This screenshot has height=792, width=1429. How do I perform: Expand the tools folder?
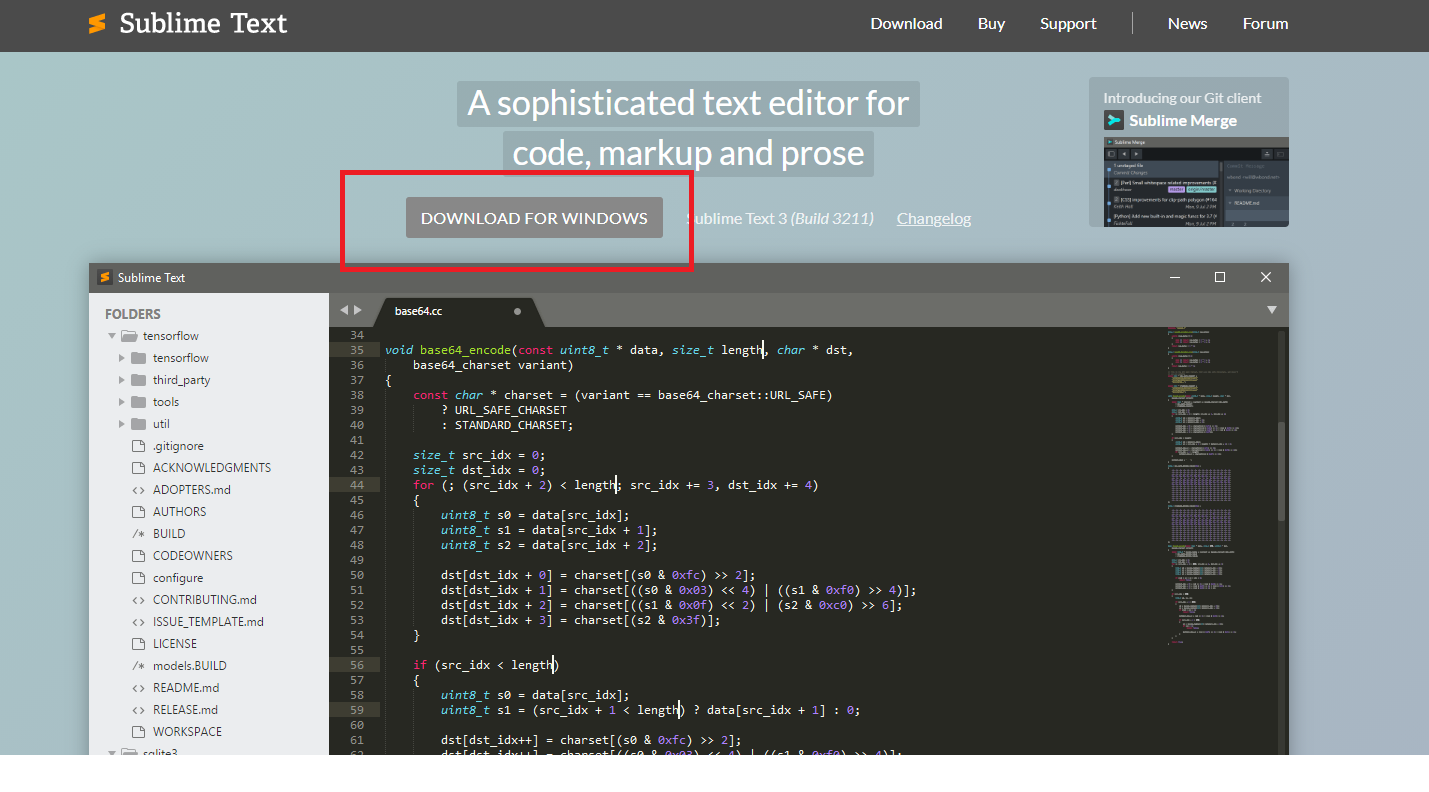pyautogui.click(x=122, y=402)
